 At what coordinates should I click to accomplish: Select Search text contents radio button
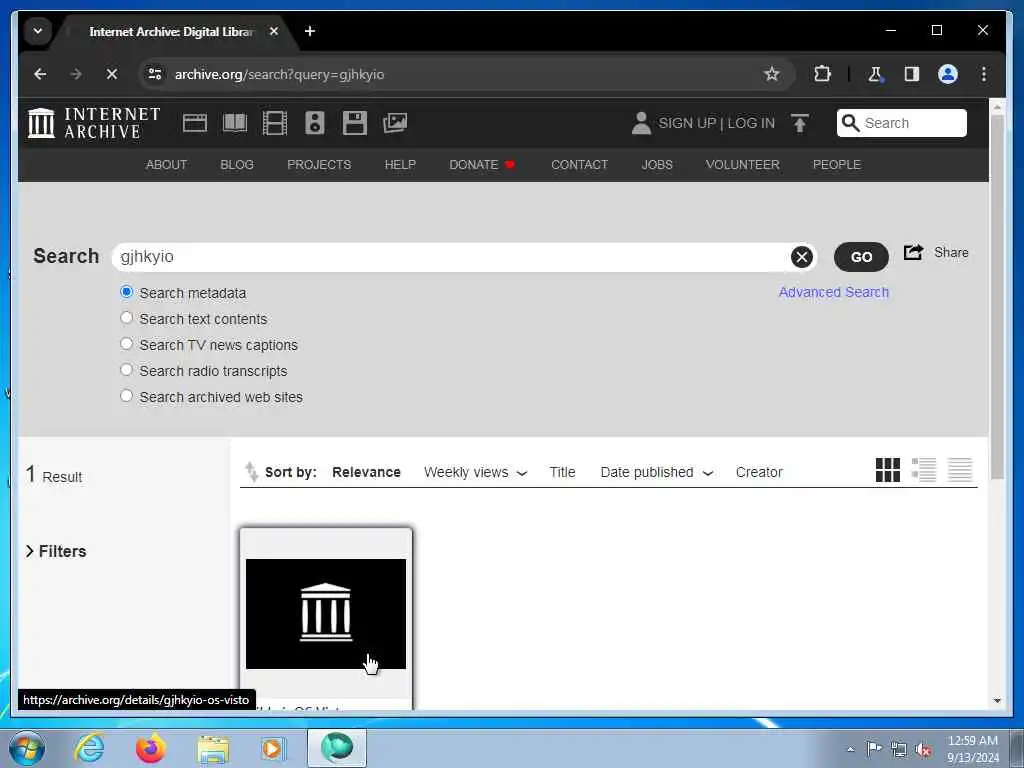[x=127, y=318]
